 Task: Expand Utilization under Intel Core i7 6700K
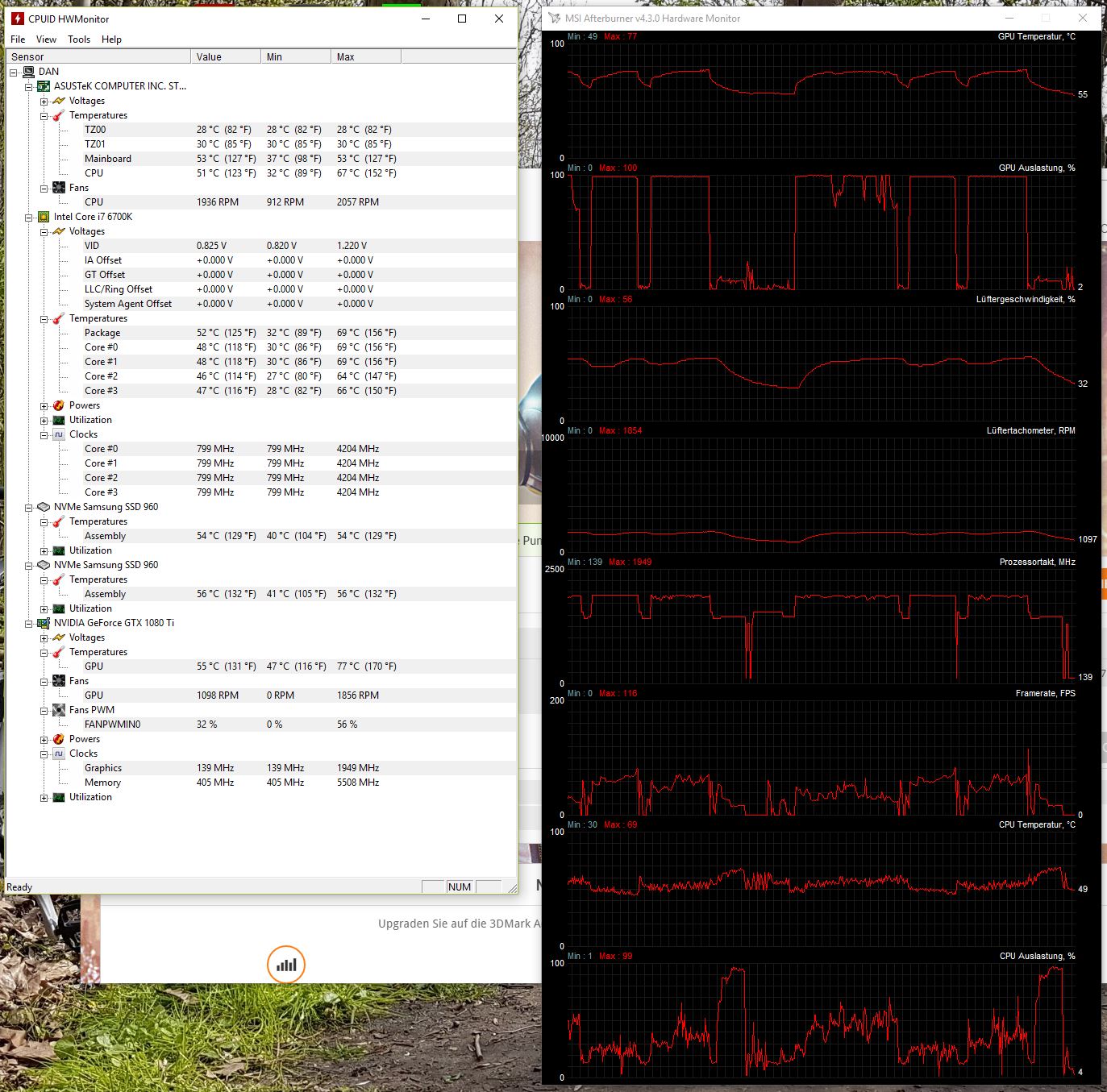(44, 421)
